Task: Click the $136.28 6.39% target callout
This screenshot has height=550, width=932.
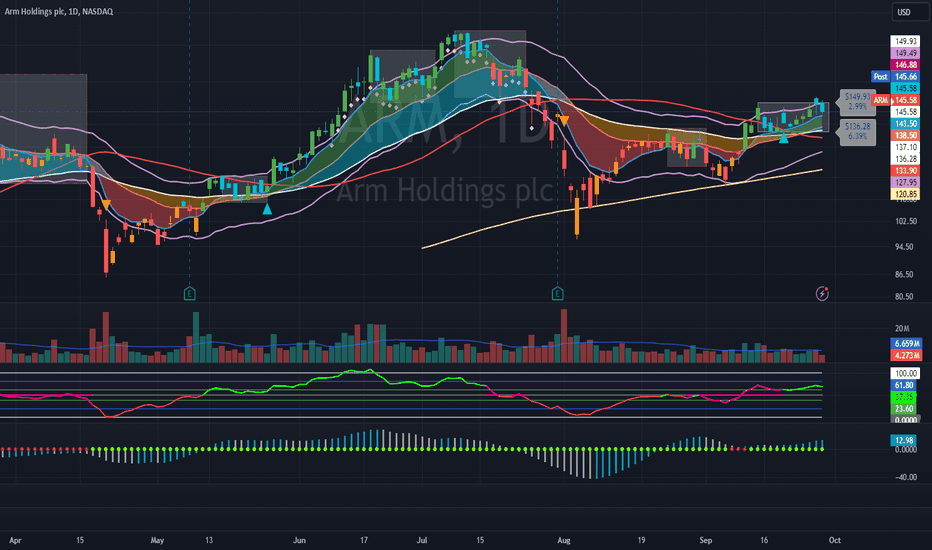Action: coord(857,131)
